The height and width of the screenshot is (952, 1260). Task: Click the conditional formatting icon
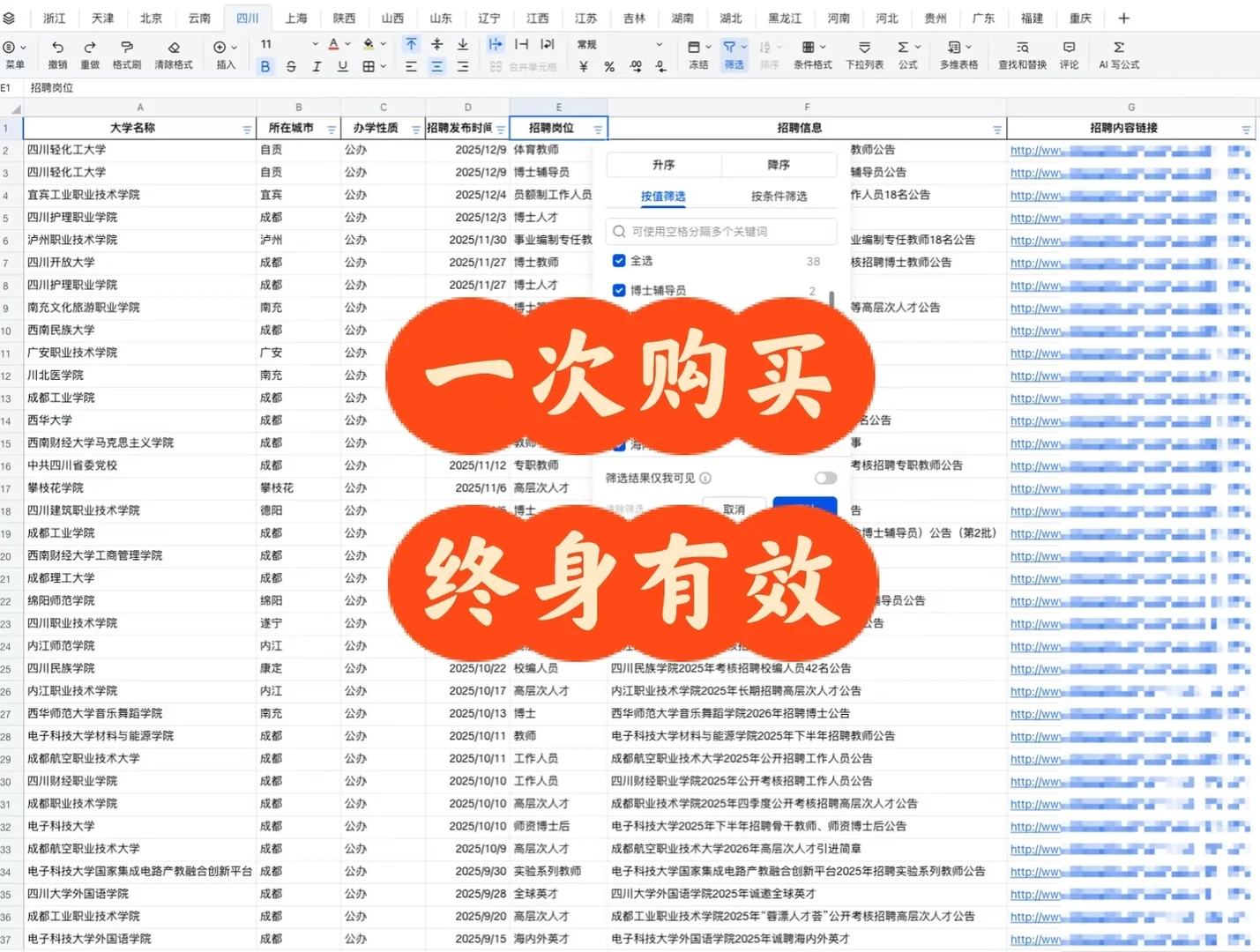tap(812, 55)
